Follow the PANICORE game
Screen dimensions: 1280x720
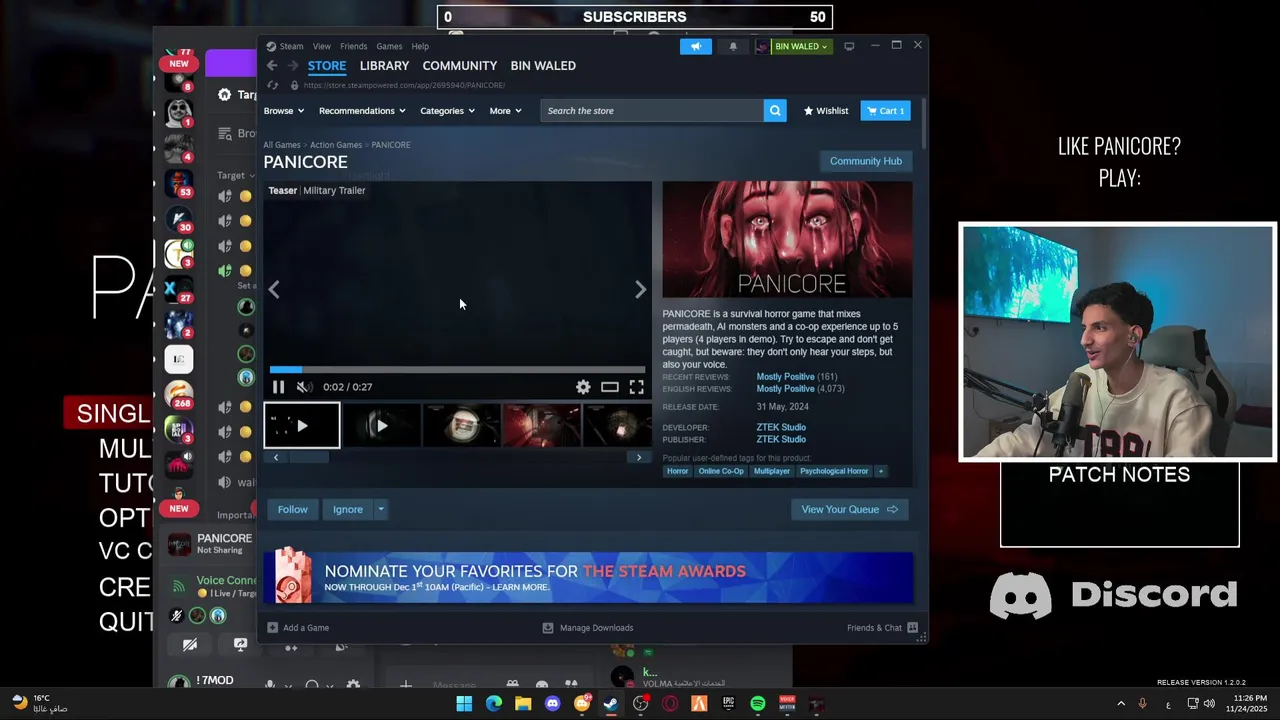(x=293, y=509)
